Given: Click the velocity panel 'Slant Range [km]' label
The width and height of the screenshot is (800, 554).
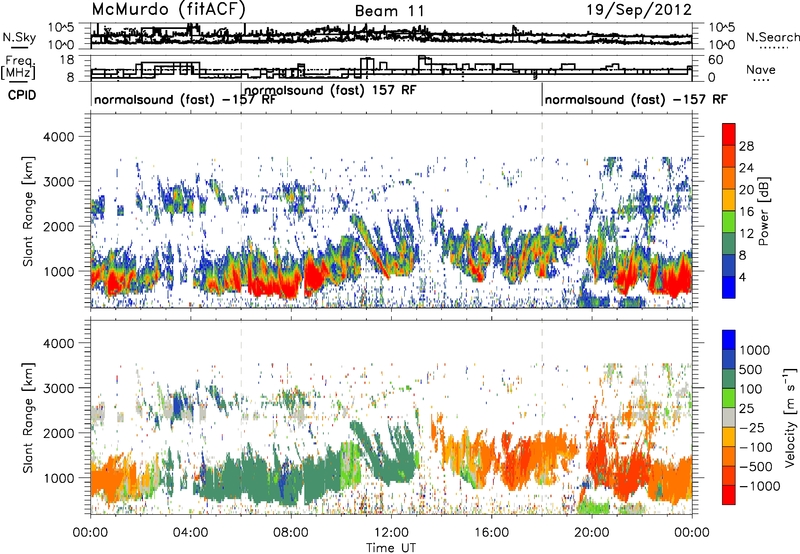Looking at the screenshot, I should pos(28,418).
